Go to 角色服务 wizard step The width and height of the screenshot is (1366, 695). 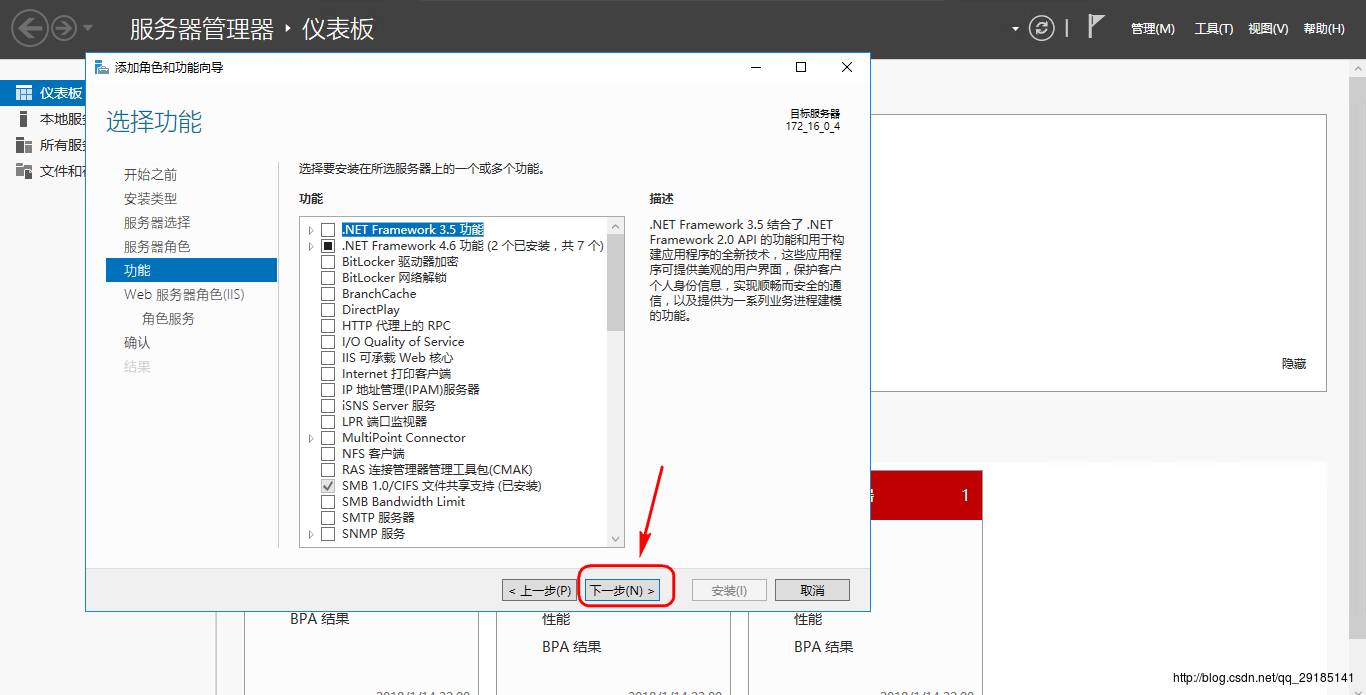168,319
